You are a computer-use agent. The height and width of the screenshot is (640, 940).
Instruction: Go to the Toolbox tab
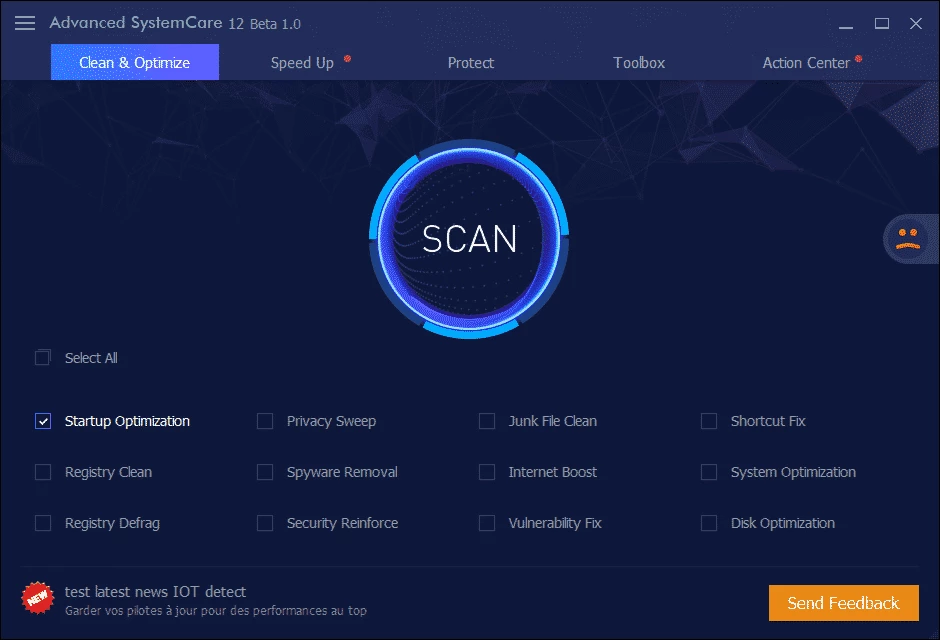coord(639,63)
